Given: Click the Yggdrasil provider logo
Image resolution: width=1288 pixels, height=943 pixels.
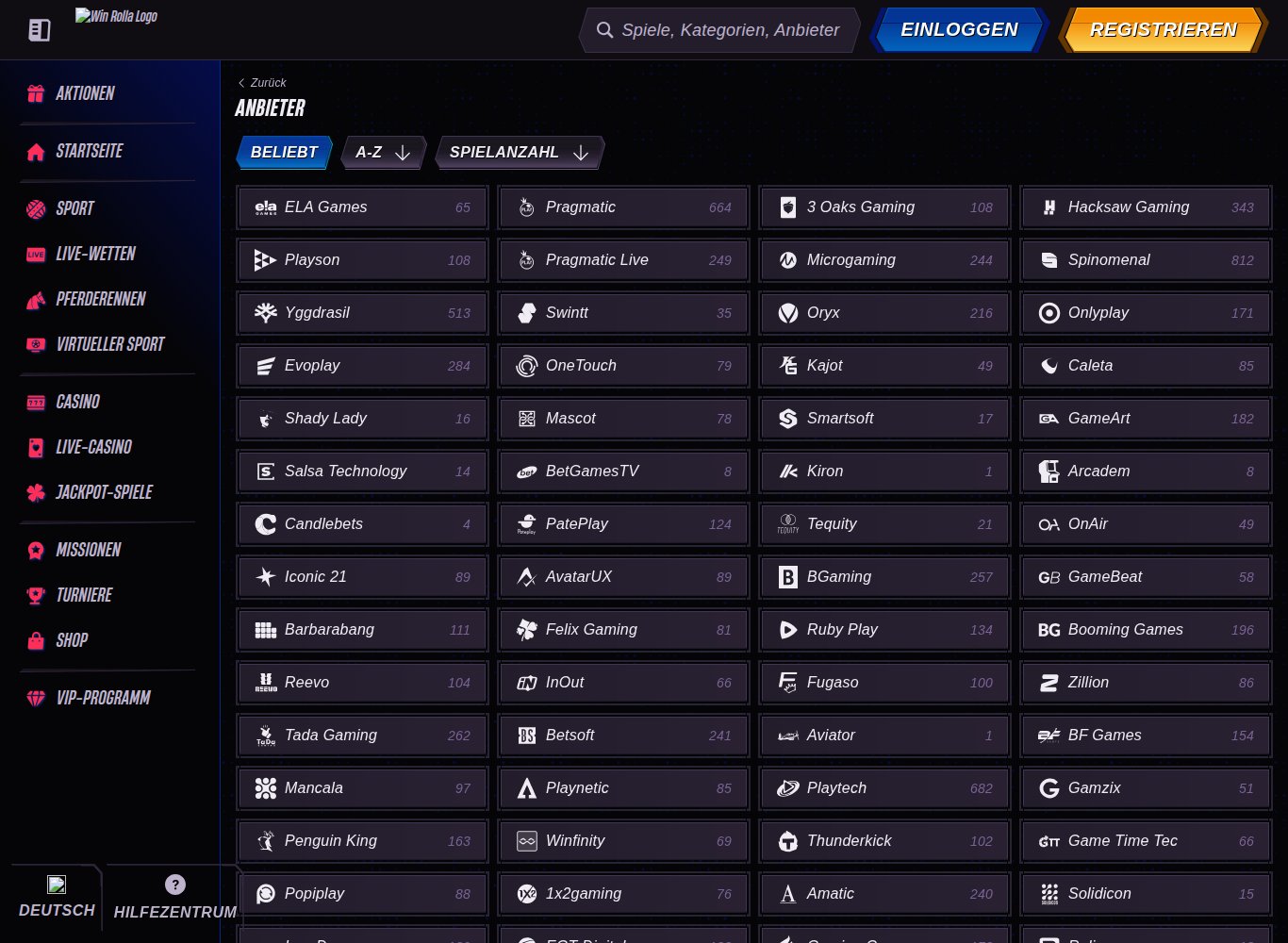Looking at the screenshot, I should [x=266, y=313].
